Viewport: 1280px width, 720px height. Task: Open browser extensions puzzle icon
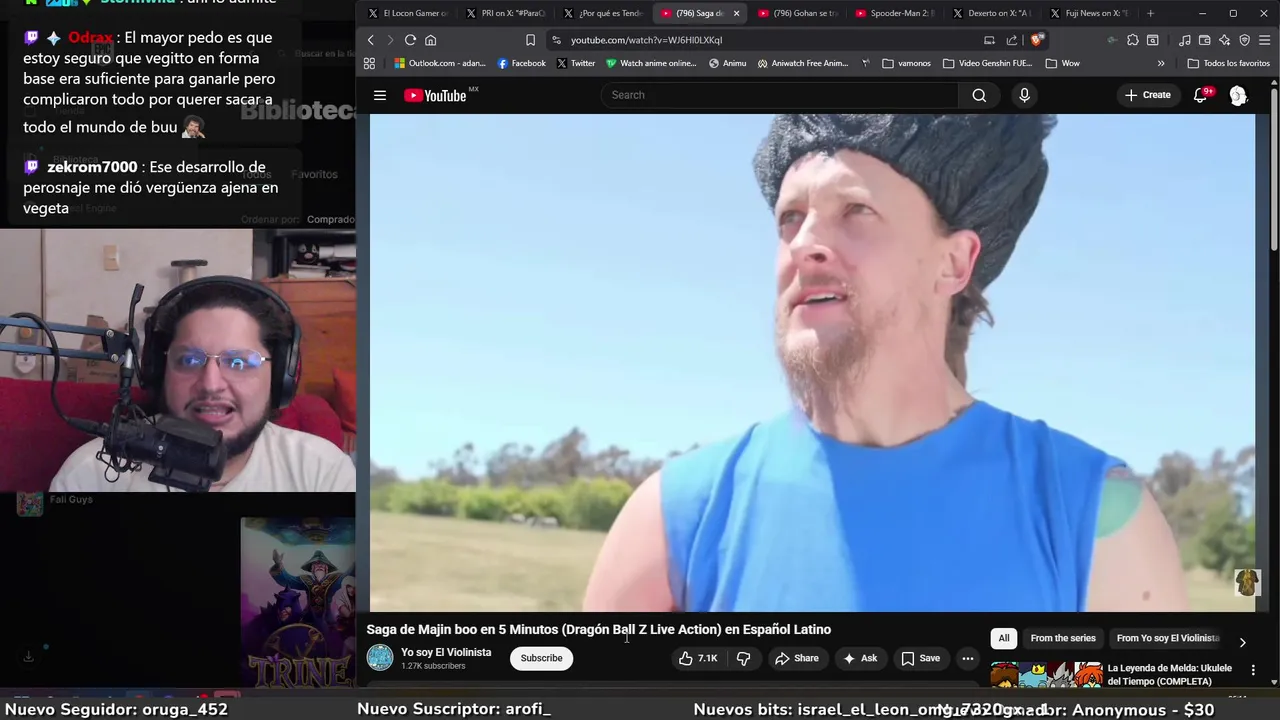click(x=1132, y=40)
